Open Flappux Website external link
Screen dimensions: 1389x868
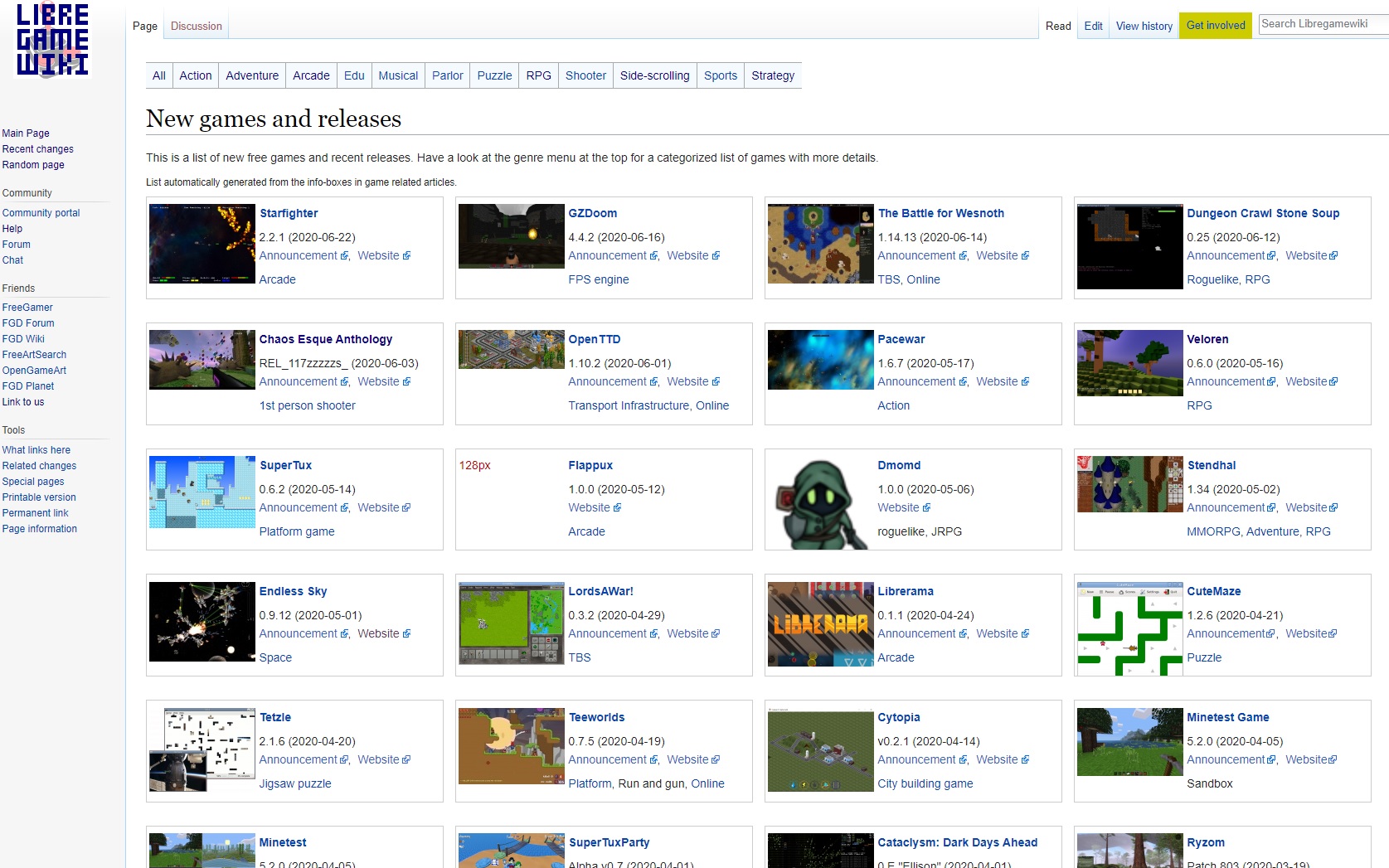click(x=594, y=507)
